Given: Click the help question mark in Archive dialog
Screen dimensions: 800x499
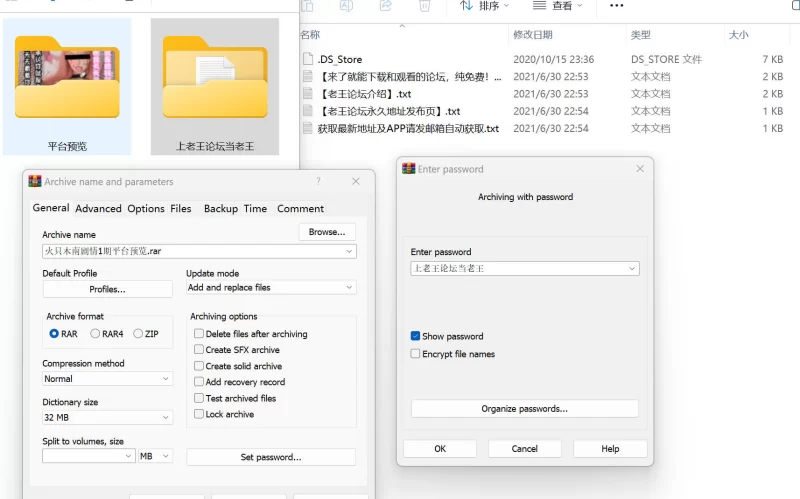Looking at the screenshot, I should point(318,181).
